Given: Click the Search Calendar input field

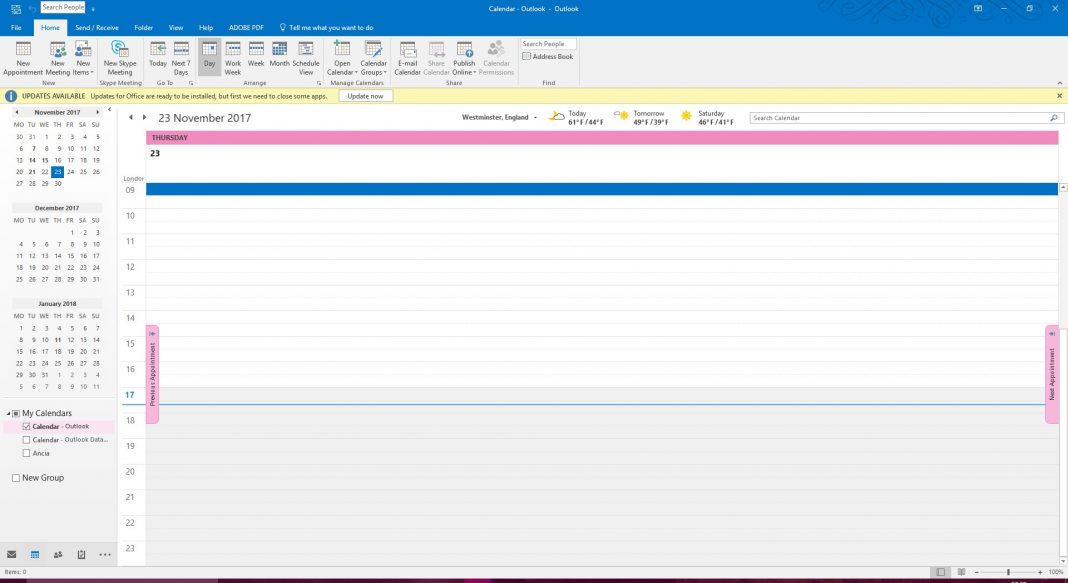Looking at the screenshot, I should coord(899,118).
